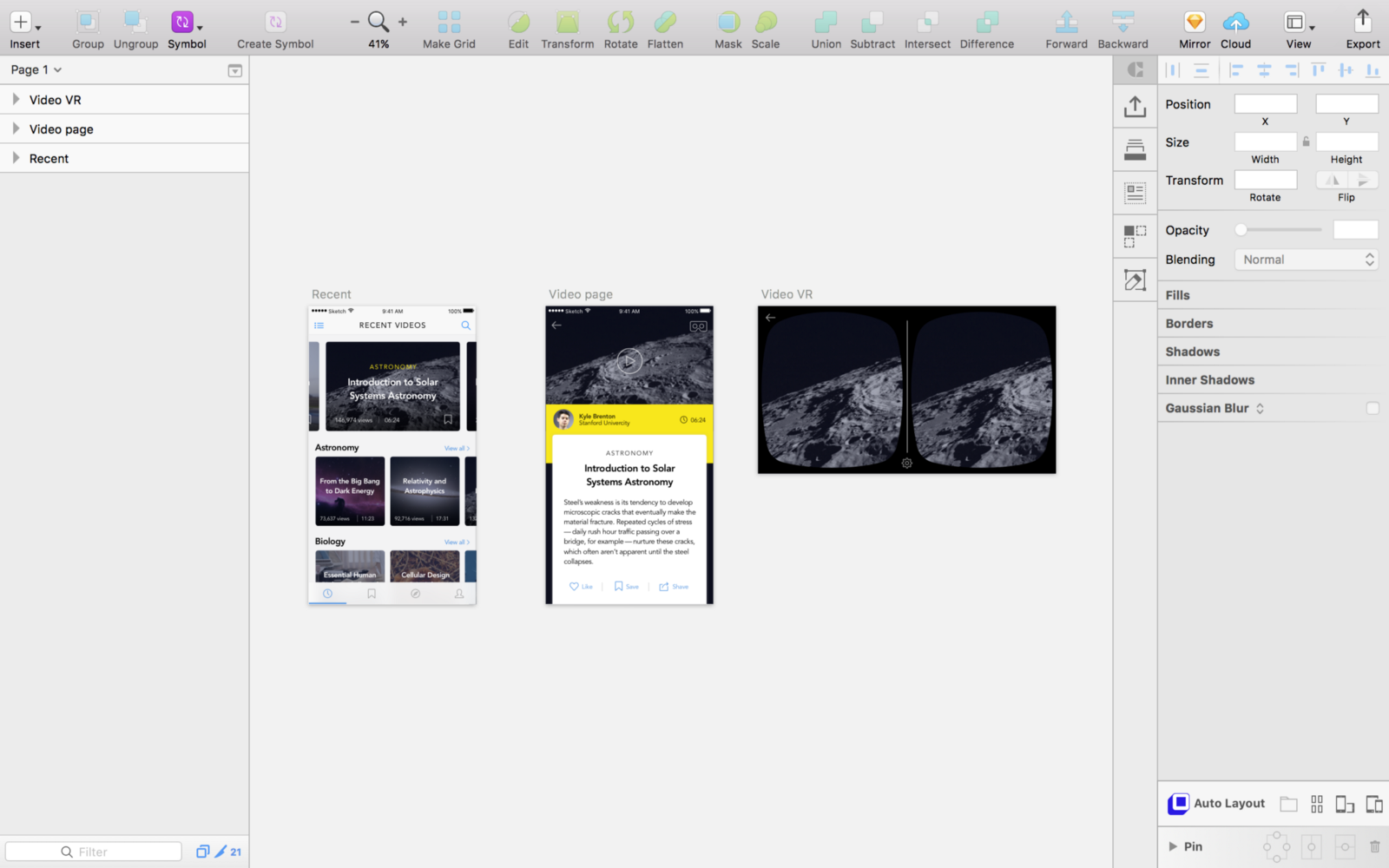This screenshot has height=868, width=1389.
Task: Click the Edit button in the toolbar
Action: click(518, 22)
